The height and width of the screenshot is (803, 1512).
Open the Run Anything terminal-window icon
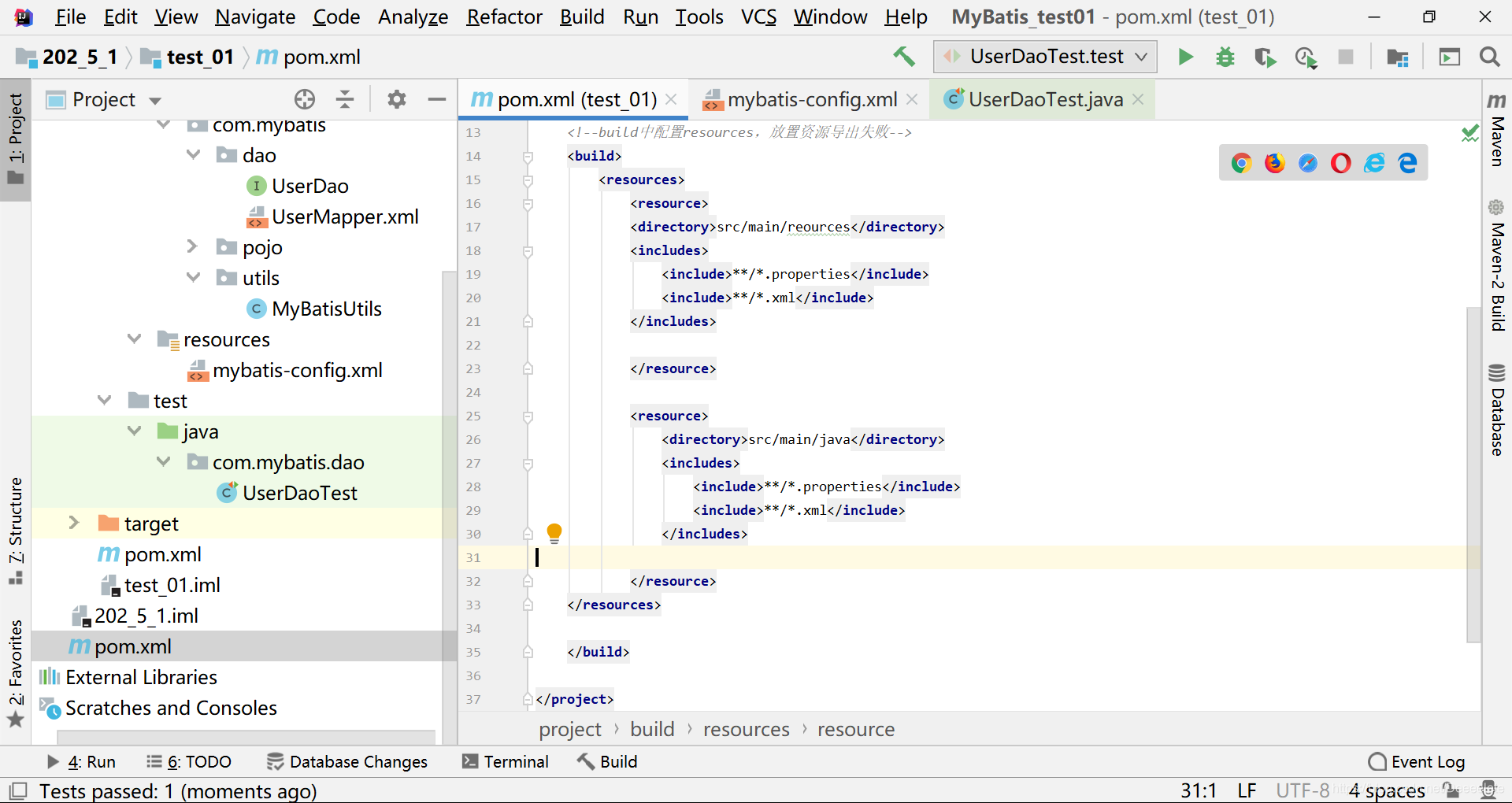[x=1450, y=57]
